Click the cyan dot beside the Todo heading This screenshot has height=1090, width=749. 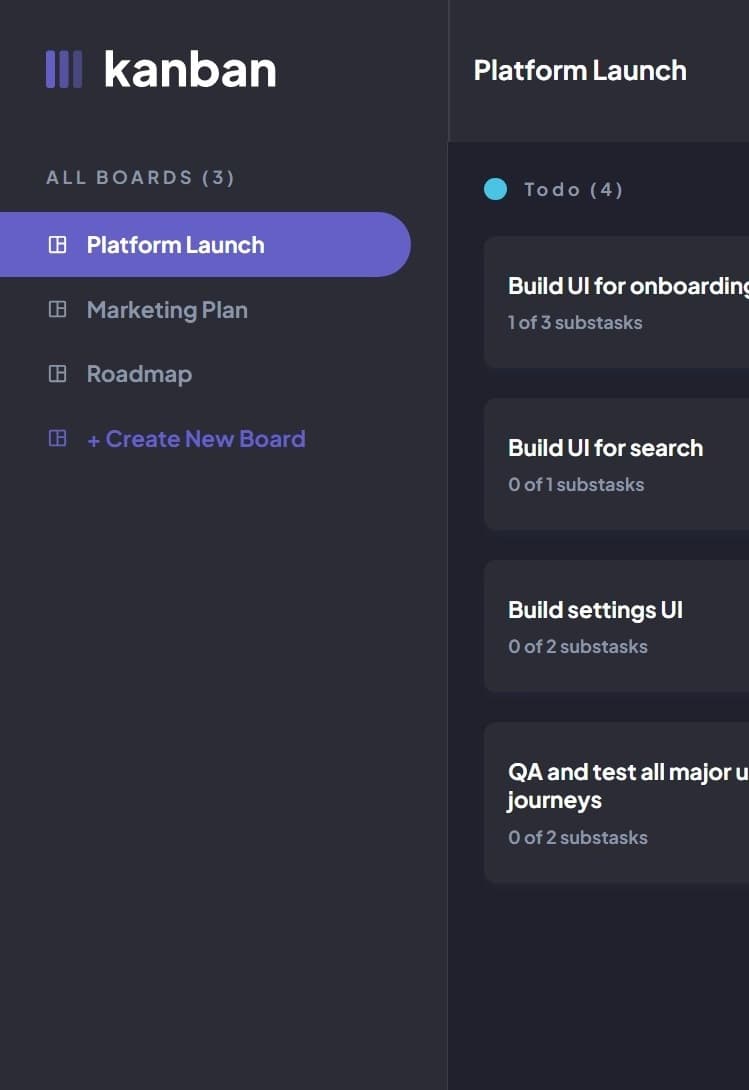[x=495, y=189]
